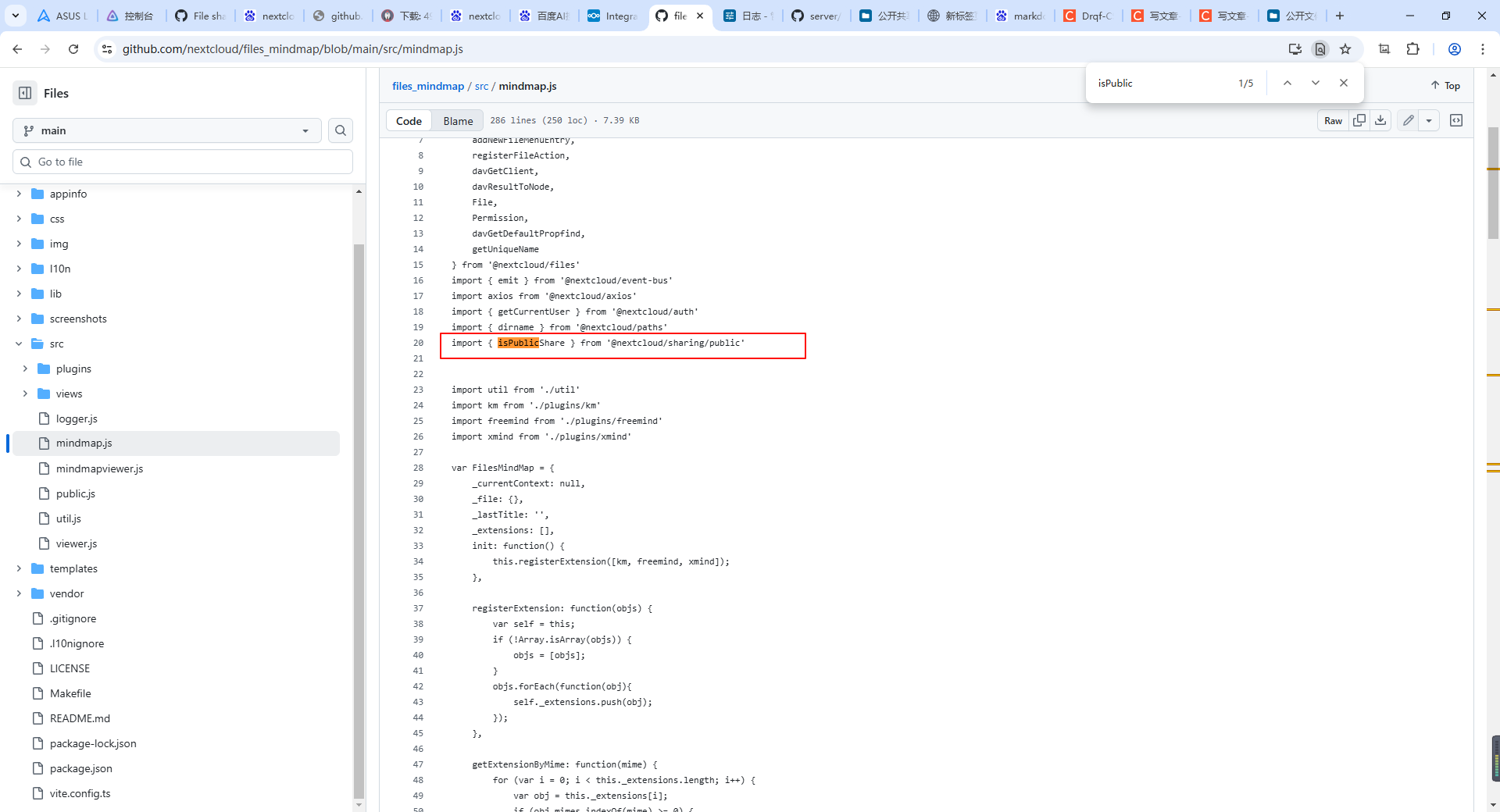Image resolution: width=1500 pixels, height=812 pixels.
Task: Collapse the src folder
Action: [19, 344]
